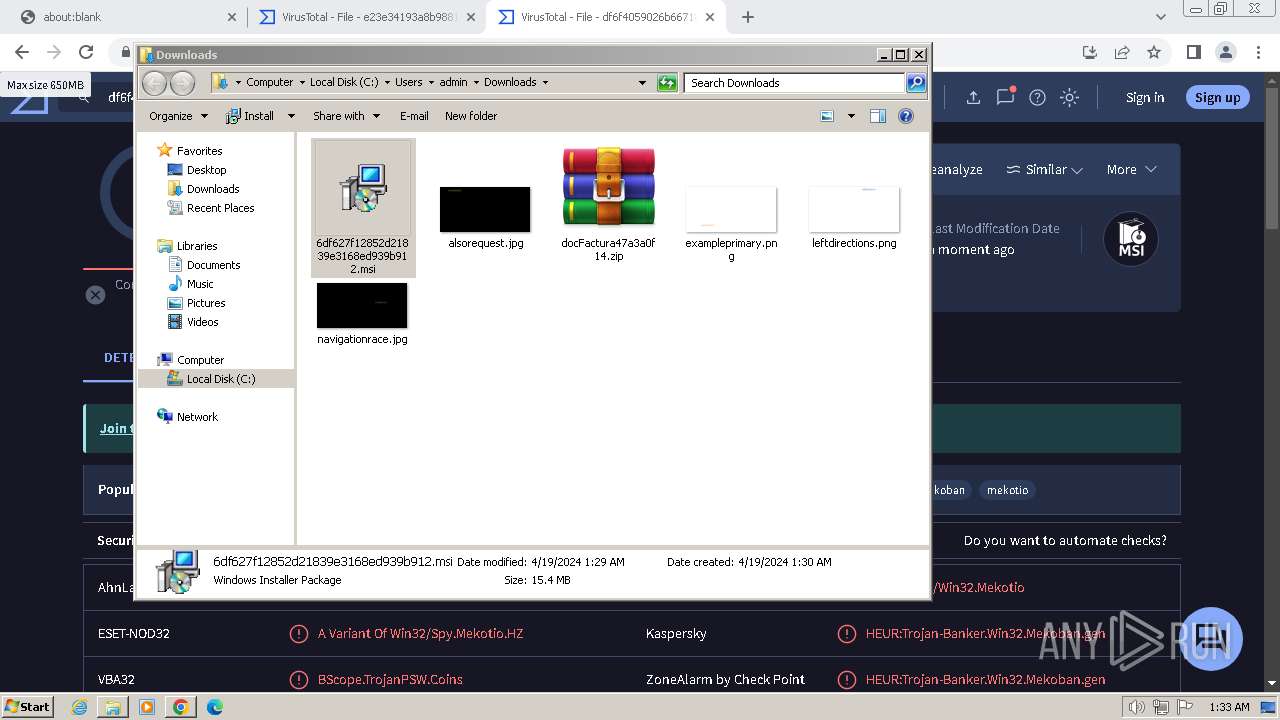Click the mekotio tag
Screen dimensions: 1280x720
click(x=1007, y=490)
